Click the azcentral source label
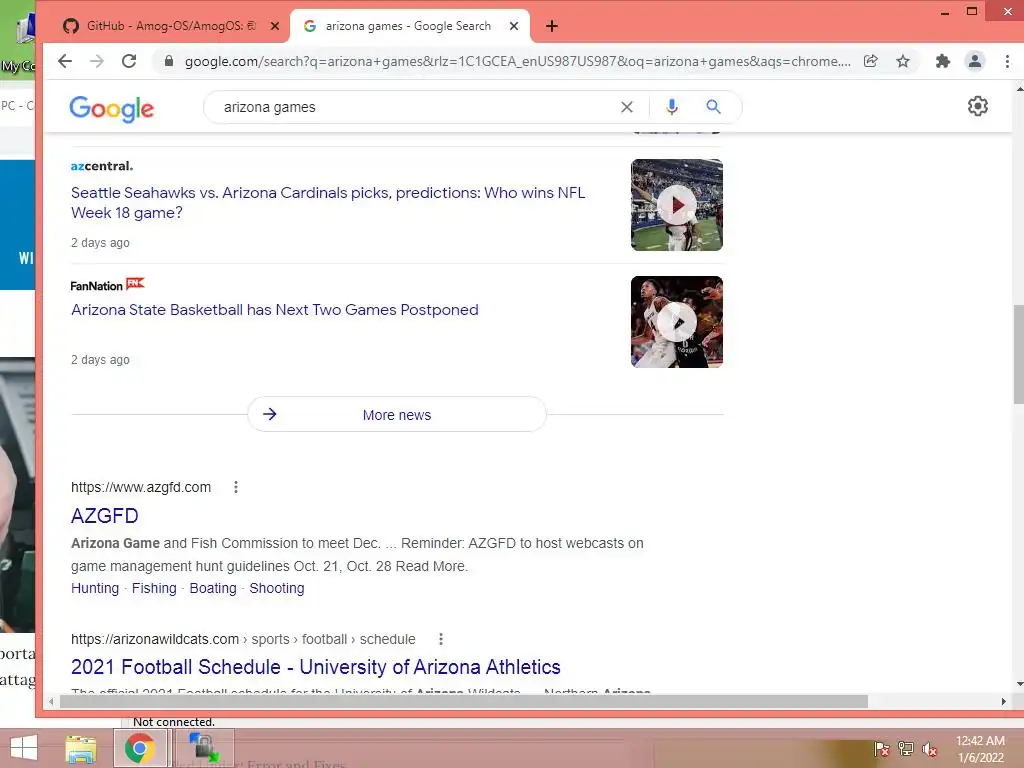This screenshot has height=768, width=1024. [x=101, y=166]
